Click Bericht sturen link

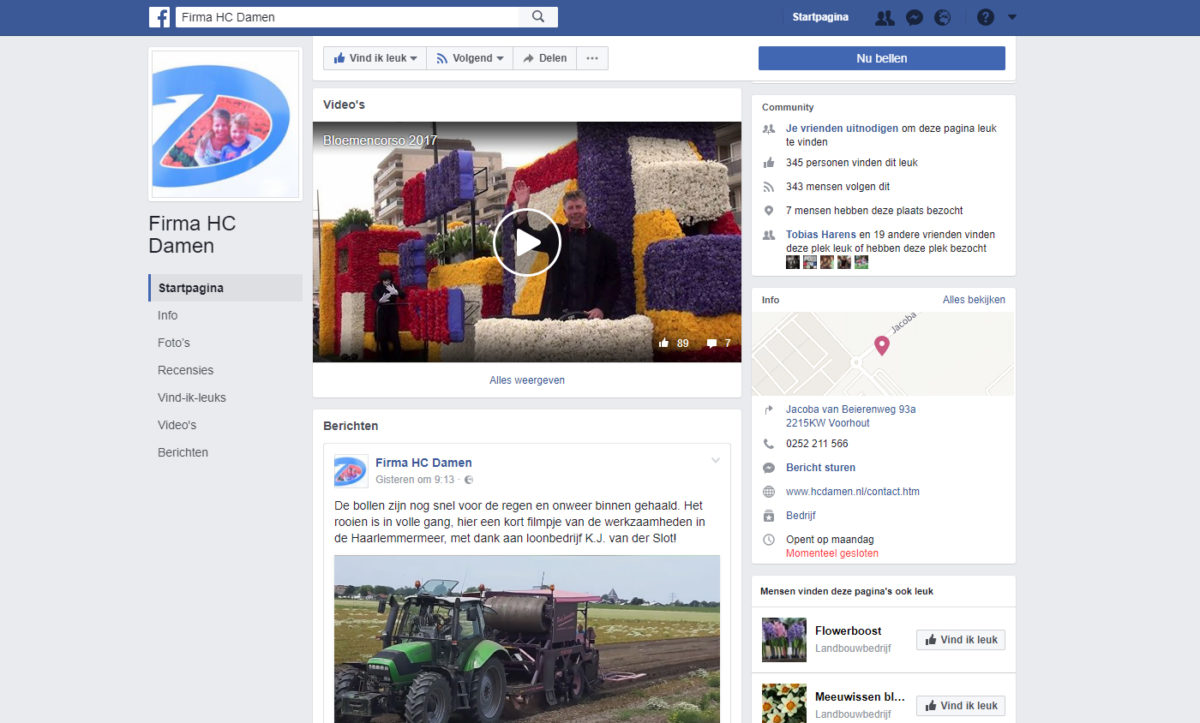point(821,467)
